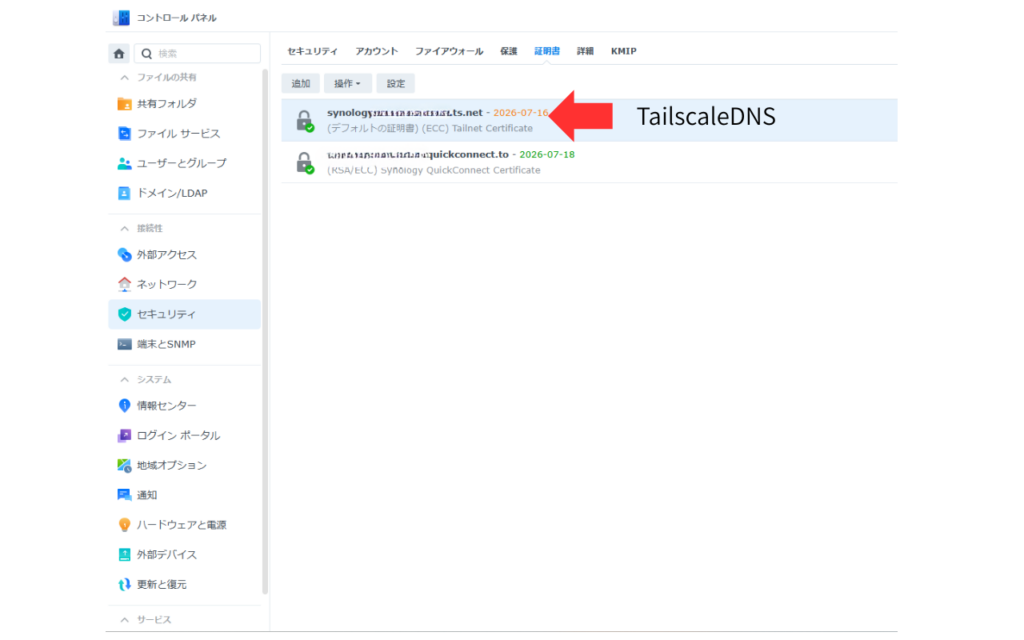This screenshot has height=640, width=1024.
Task: Open the 情報センター info icon
Action: click(124, 406)
